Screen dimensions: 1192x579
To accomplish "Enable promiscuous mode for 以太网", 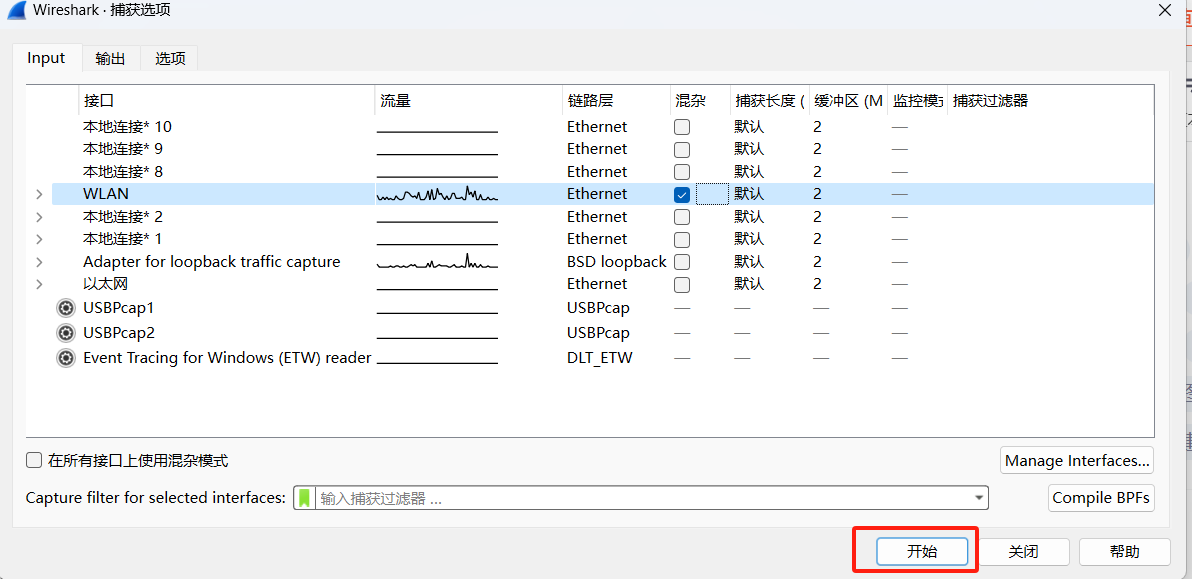I will tap(682, 284).
